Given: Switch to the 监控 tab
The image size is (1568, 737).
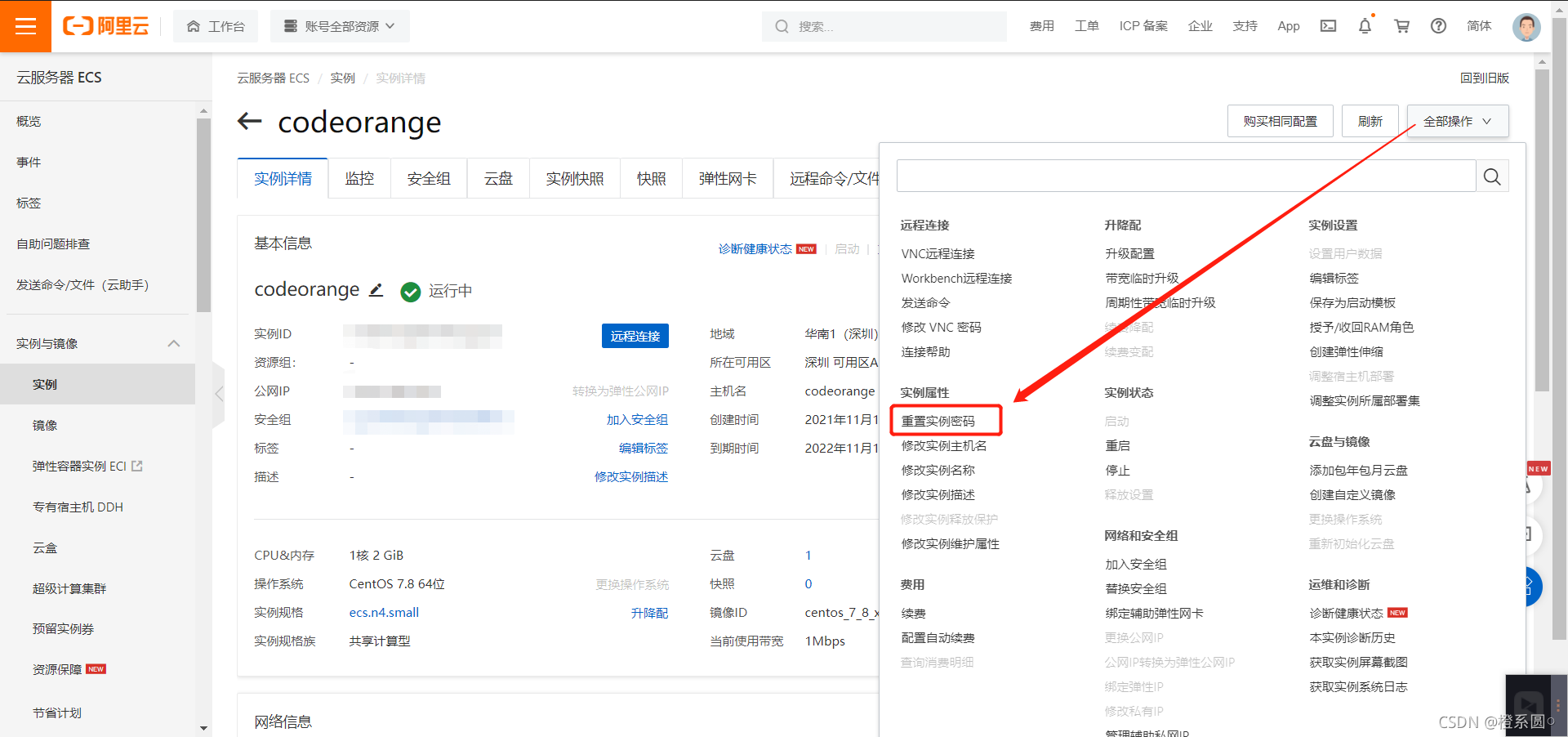Looking at the screenshot, I should [359, 178].
